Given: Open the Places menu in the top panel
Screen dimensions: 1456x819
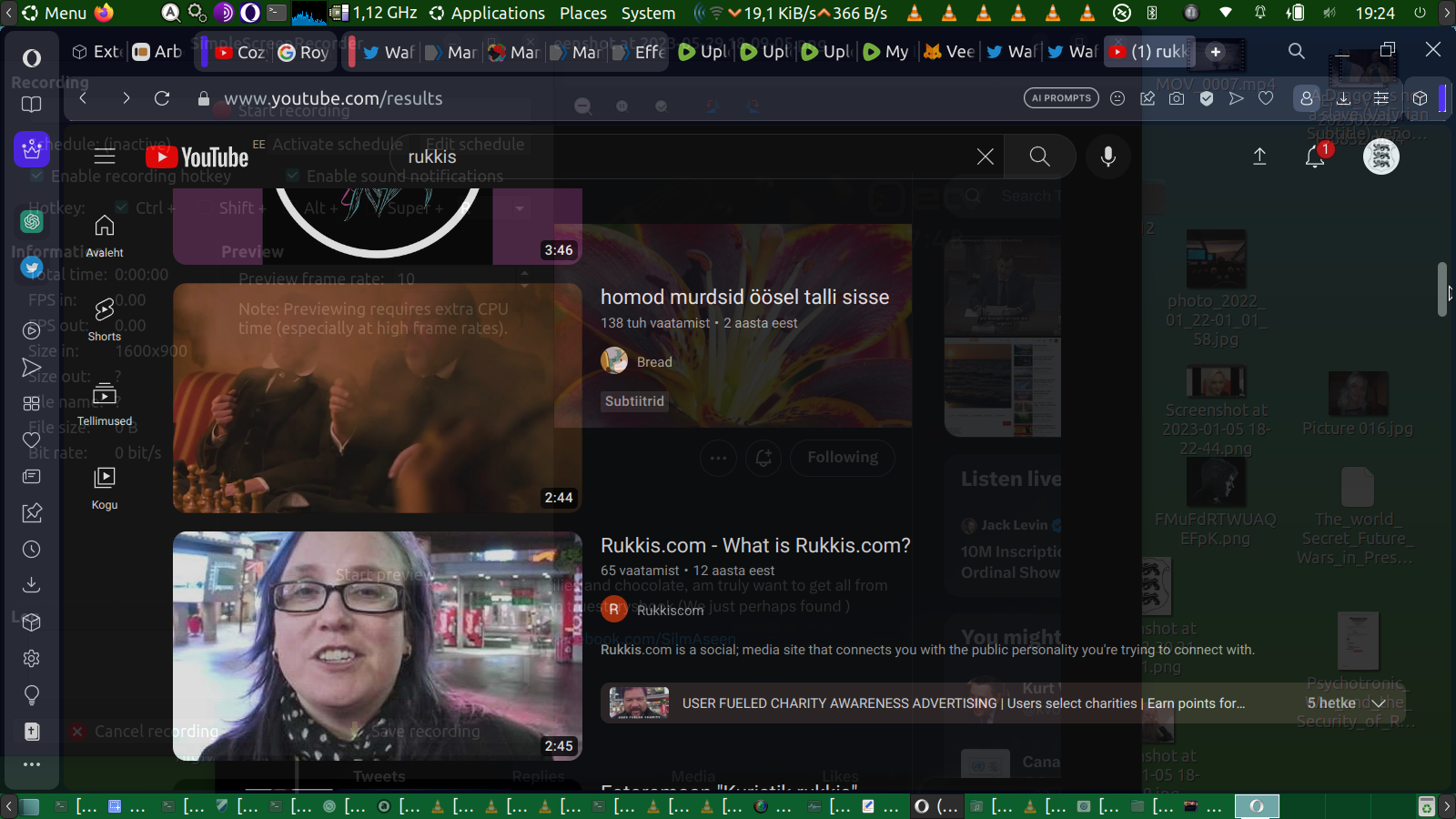Looking at the screenshot, I should (x=583, y=13).
